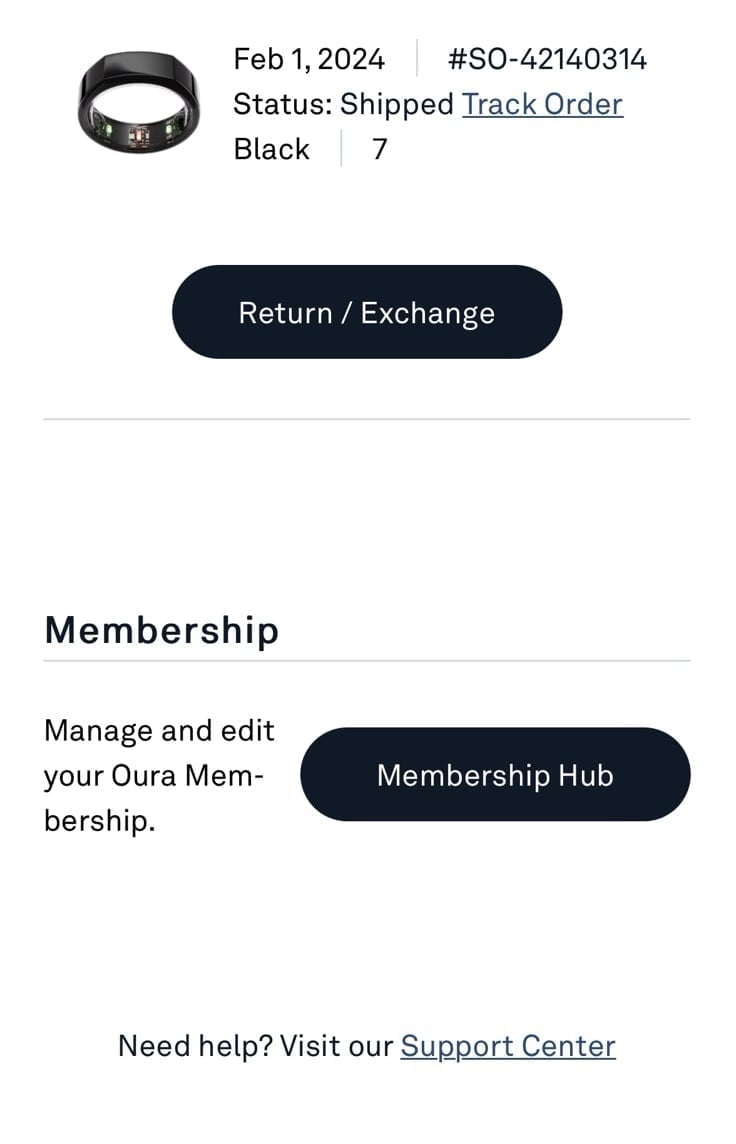The height and width of the screenshot is (1144, 736).
Task: Click the ring size 7 value
Action: pos(379,150)
